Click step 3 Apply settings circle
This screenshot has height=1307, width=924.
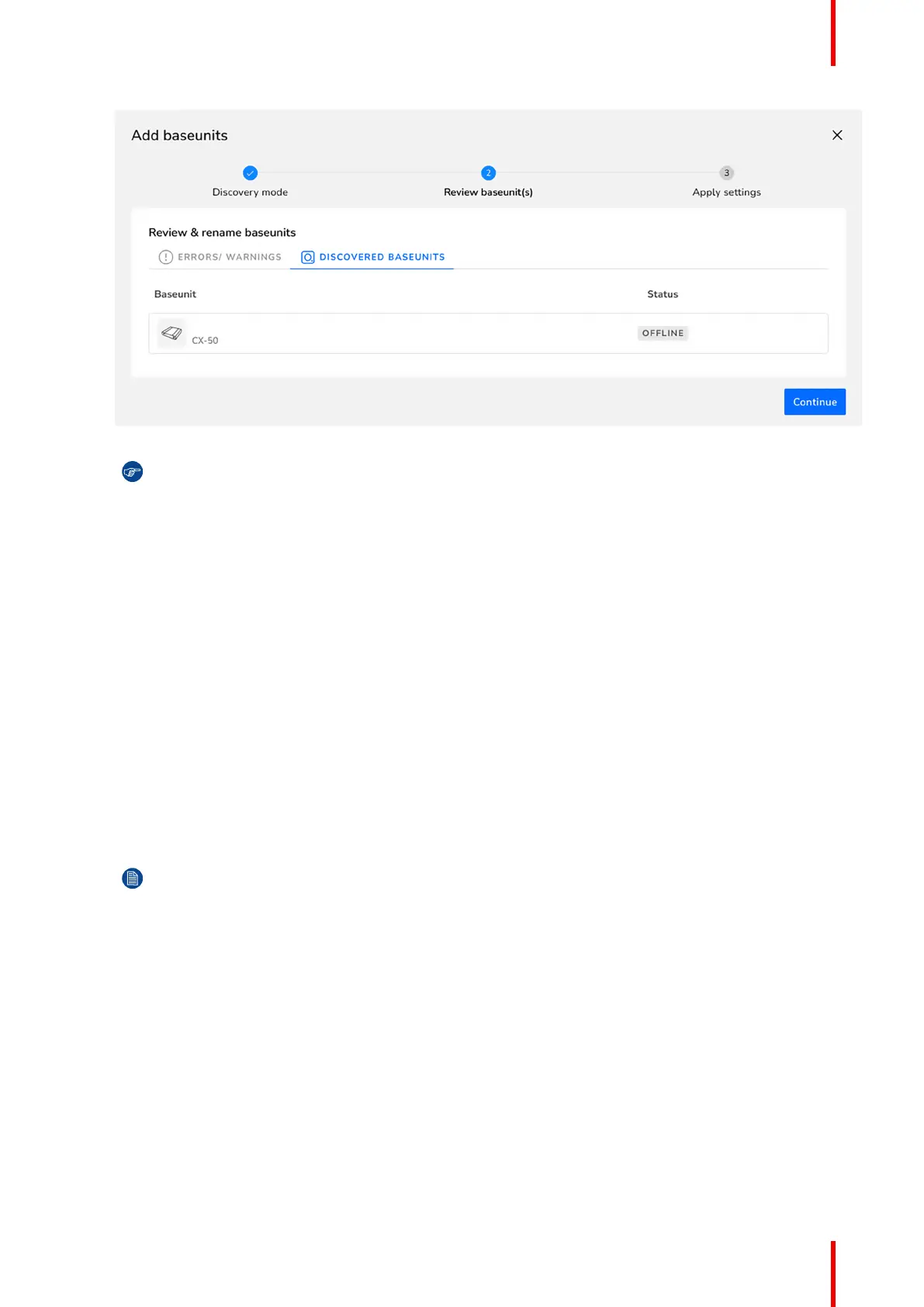pyautogui.click(x=726, y=173)
